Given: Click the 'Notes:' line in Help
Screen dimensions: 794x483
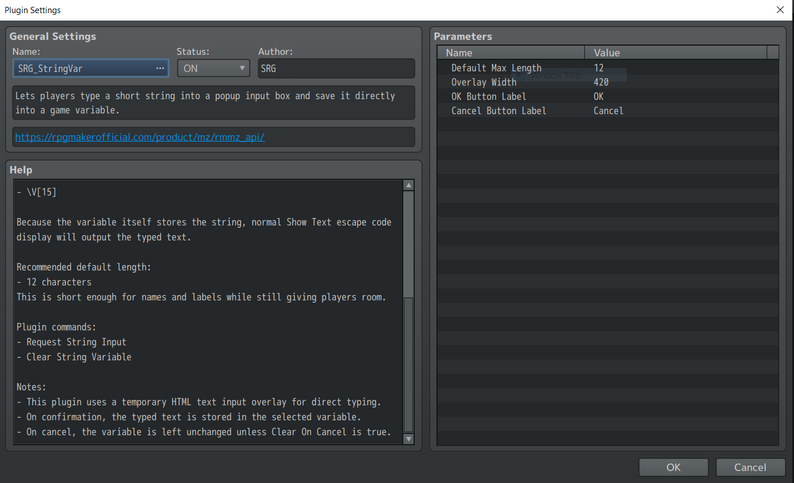Looking at the screenshot, I should coord(31,387).
